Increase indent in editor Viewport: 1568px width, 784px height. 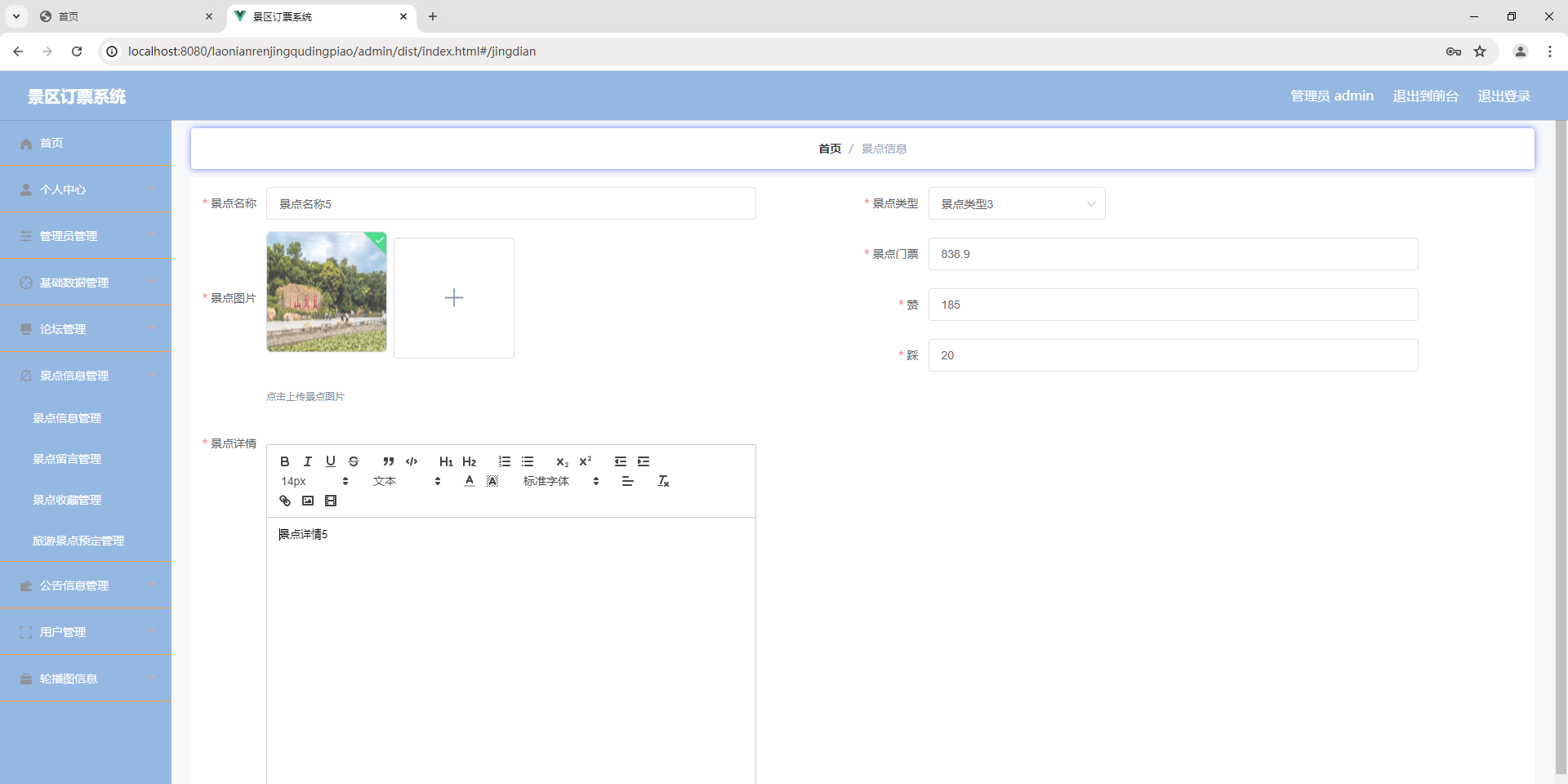click(644, 461)
